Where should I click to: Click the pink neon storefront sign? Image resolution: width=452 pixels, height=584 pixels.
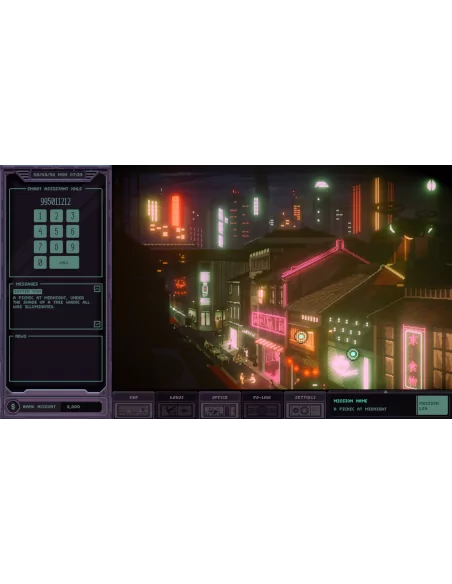(x=268, y=323)
